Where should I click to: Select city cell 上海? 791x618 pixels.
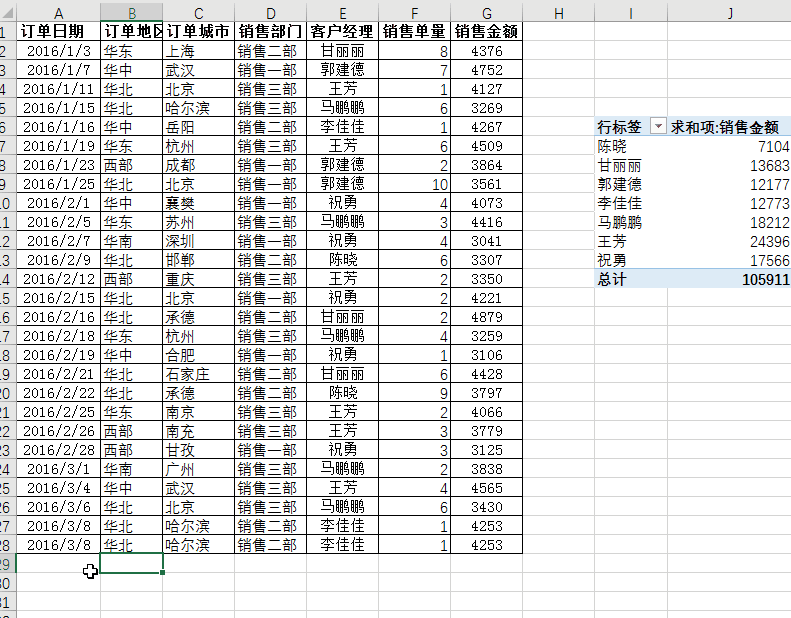[x=199, y=50]
